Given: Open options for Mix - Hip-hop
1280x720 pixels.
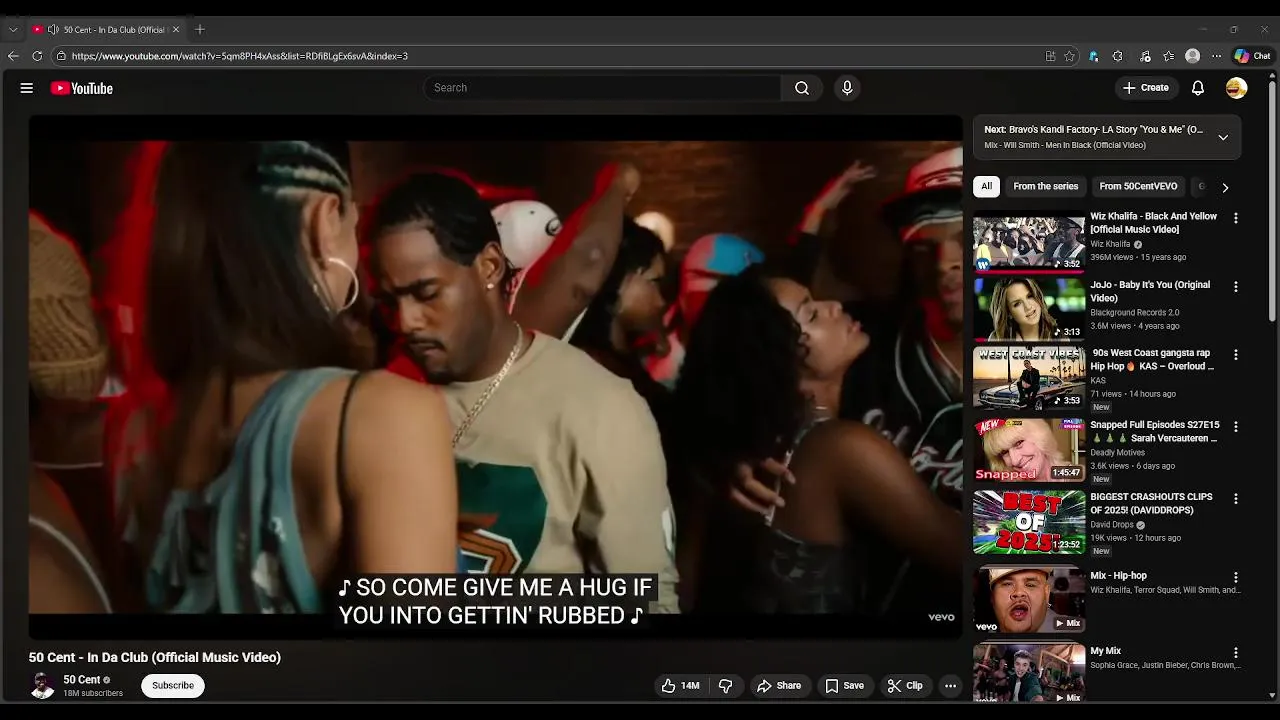Looking at the screenshot, I should (x=1235, y=578).
